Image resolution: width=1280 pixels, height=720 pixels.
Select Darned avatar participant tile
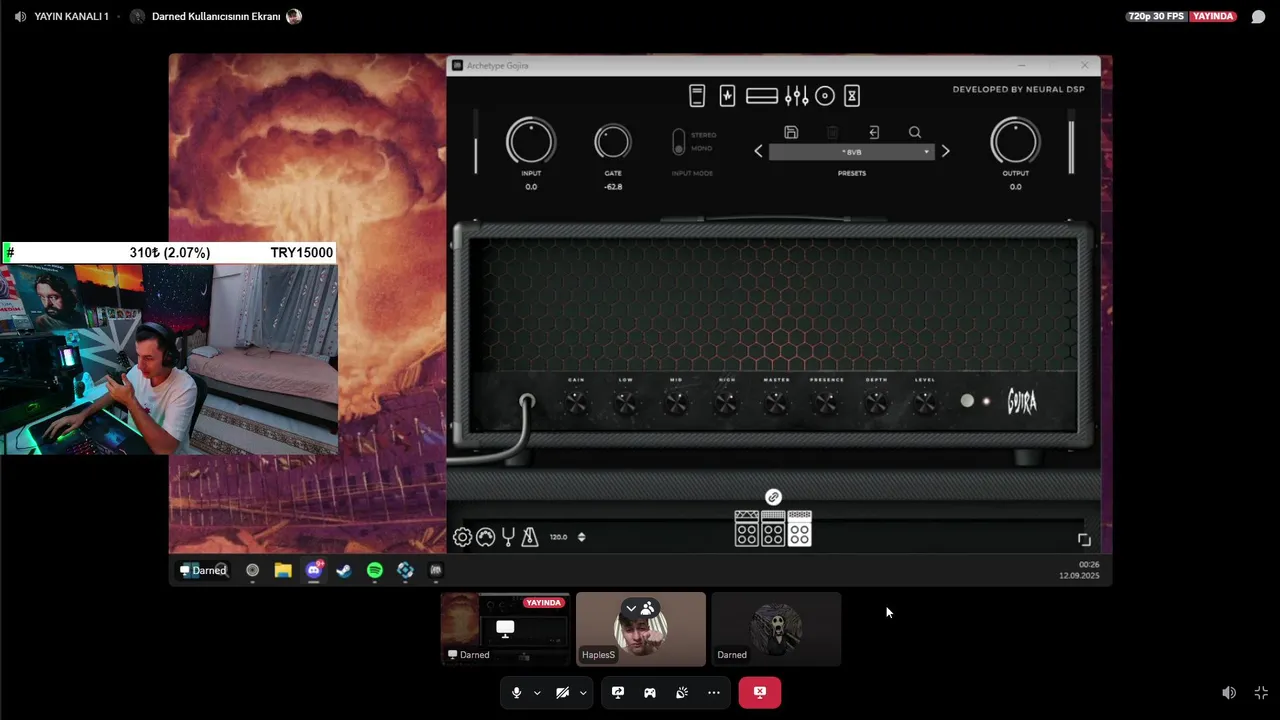point(776,629)
